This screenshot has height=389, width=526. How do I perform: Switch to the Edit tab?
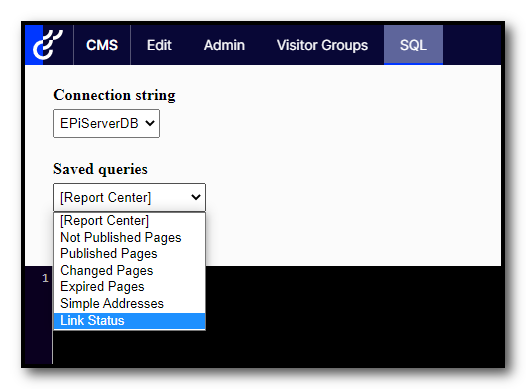(x=159, y=45)
